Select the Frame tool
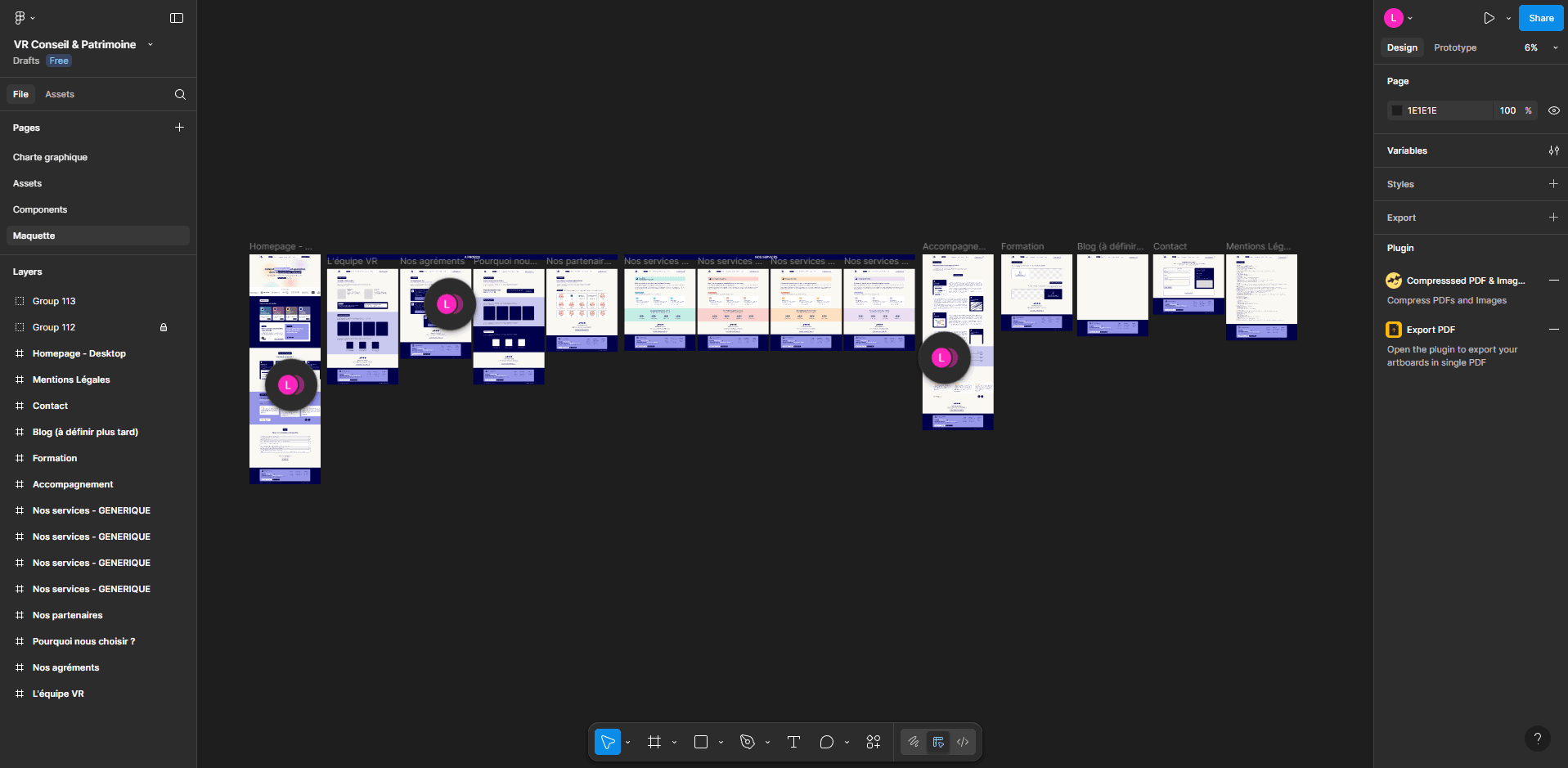This screenshot has width=1568, height=768. [x=654, y=742]
